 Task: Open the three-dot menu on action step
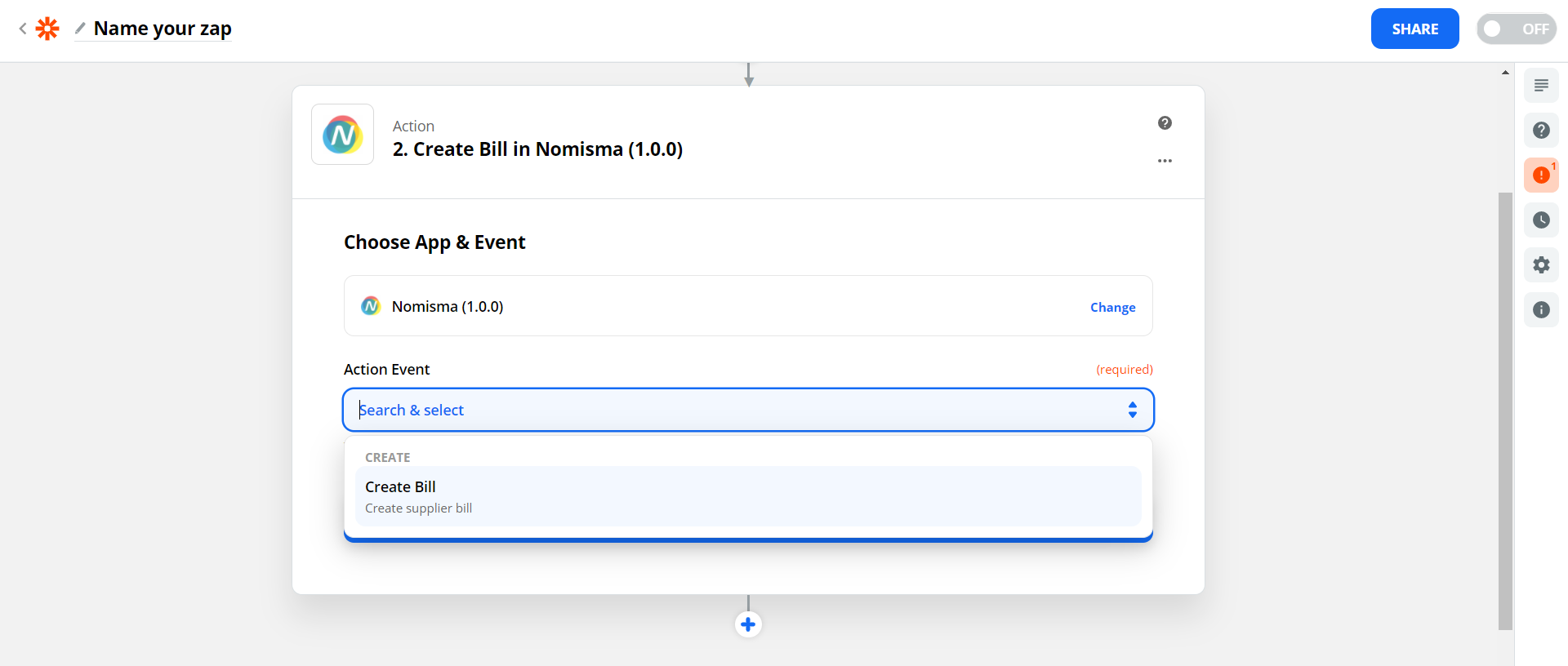[x=1165, y=161]
